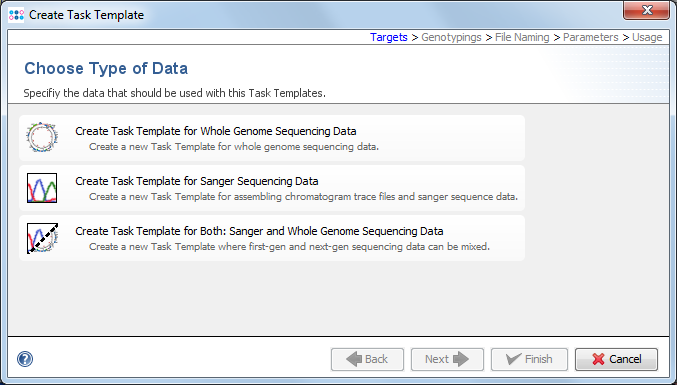Viewport: 677px width, 385px height.
Task: Click the combined Sanger and genome icon
Action: click(x=42, y=238)
